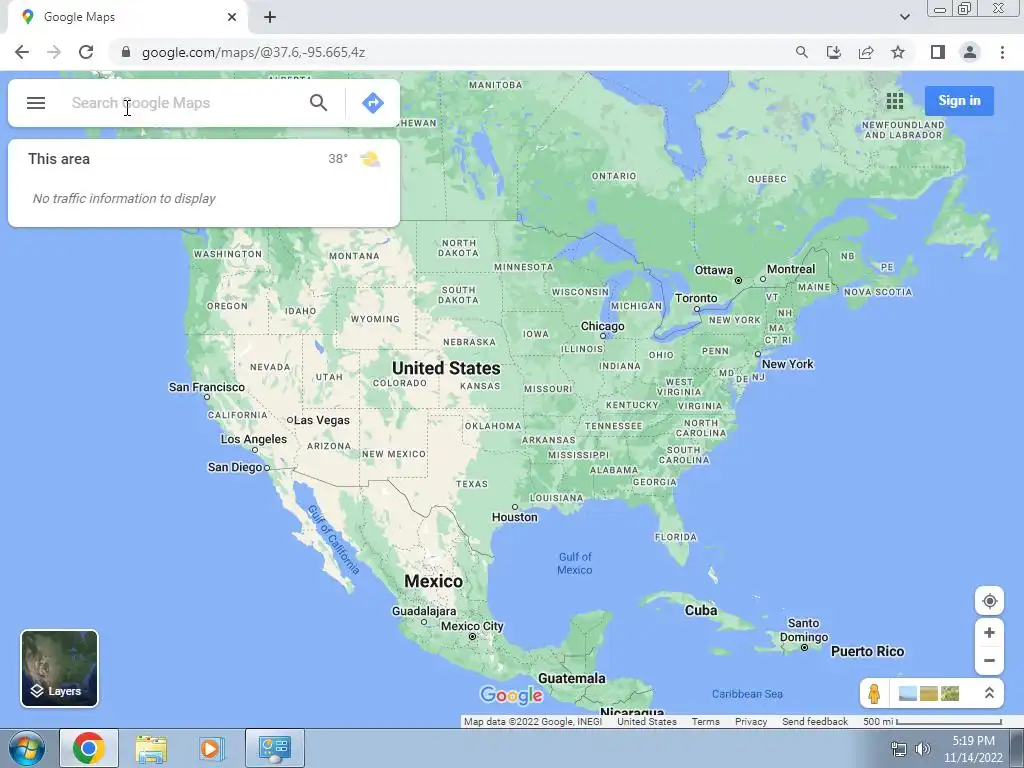Open the Layers satellite thumbnail
The image size is (1024, 768).
click(x=59, y=668)
